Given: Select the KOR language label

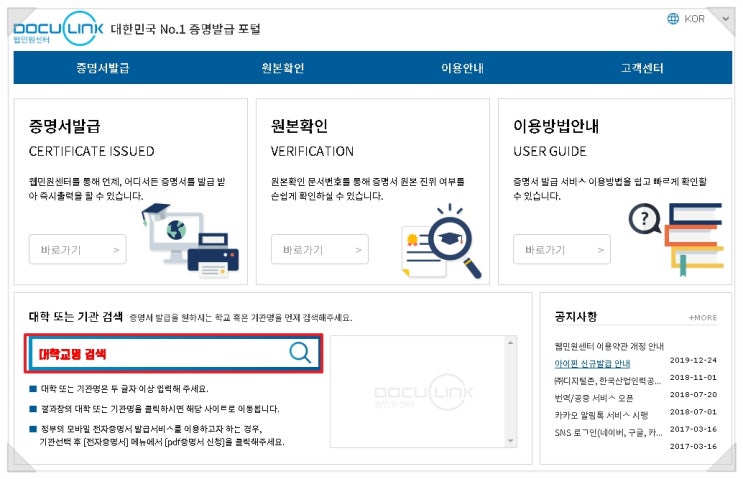Looking at the screenshot, I should pyautogui.click(x=694, y=18).
